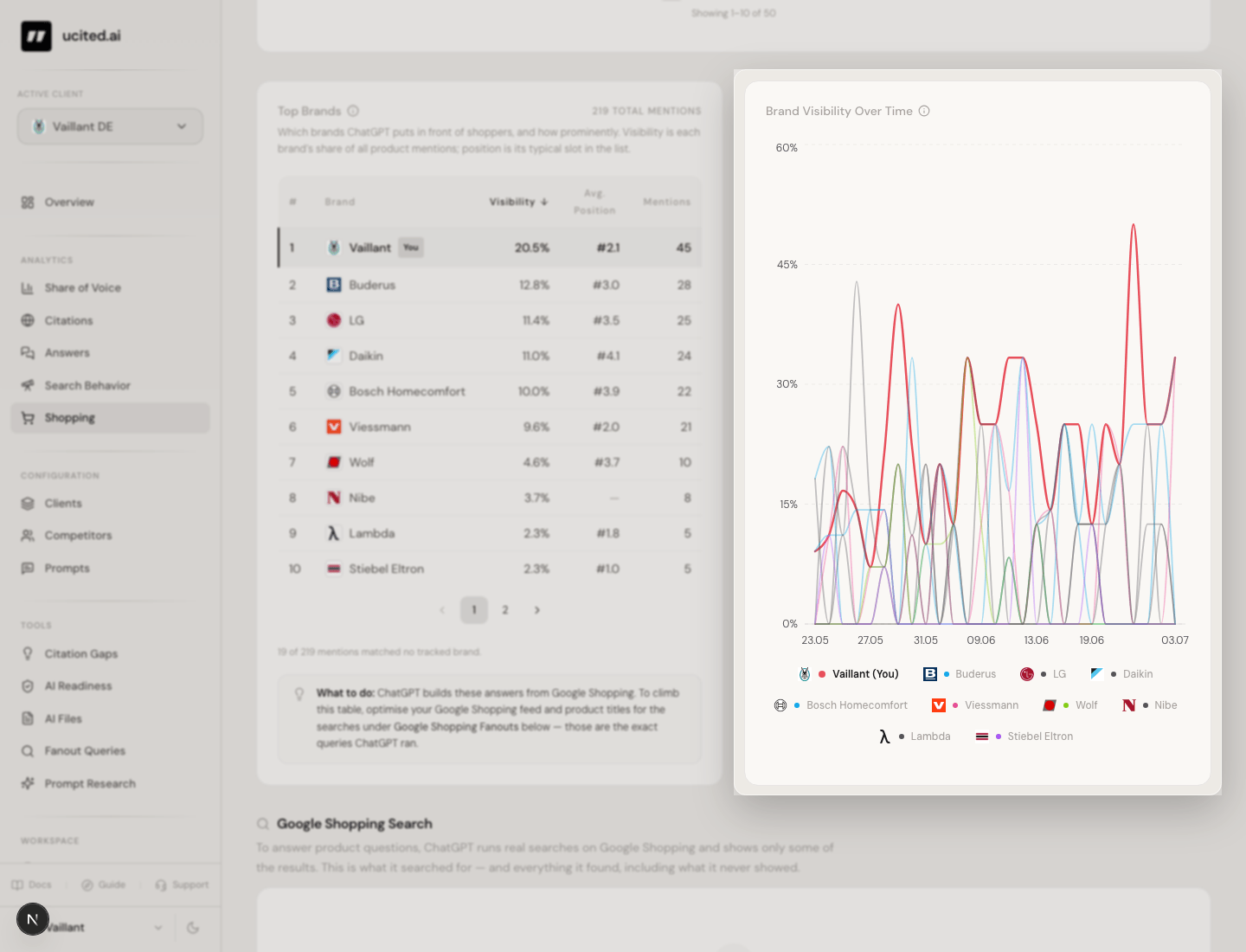
Task: Open the Docs link
Action: point(32,885)
